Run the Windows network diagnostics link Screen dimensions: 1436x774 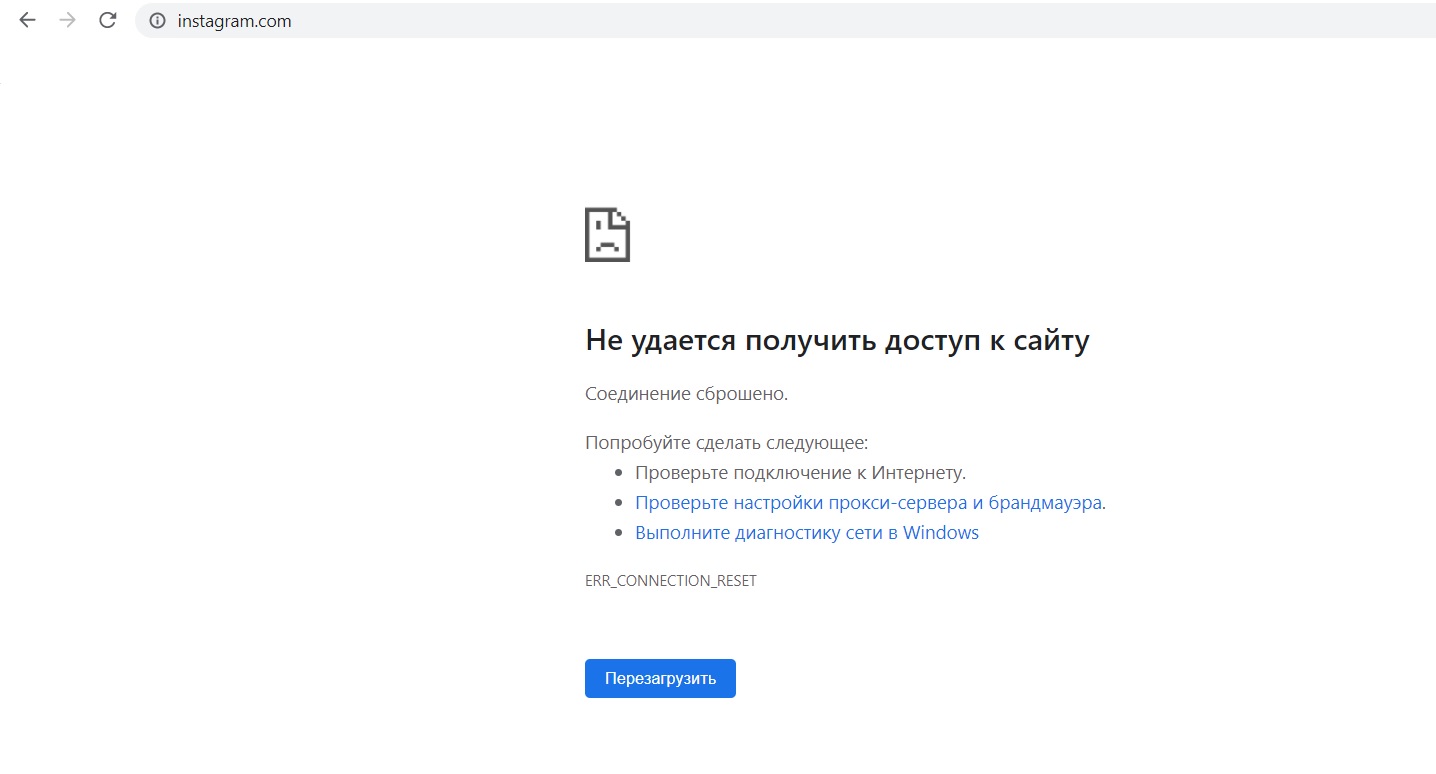point(807,533)
